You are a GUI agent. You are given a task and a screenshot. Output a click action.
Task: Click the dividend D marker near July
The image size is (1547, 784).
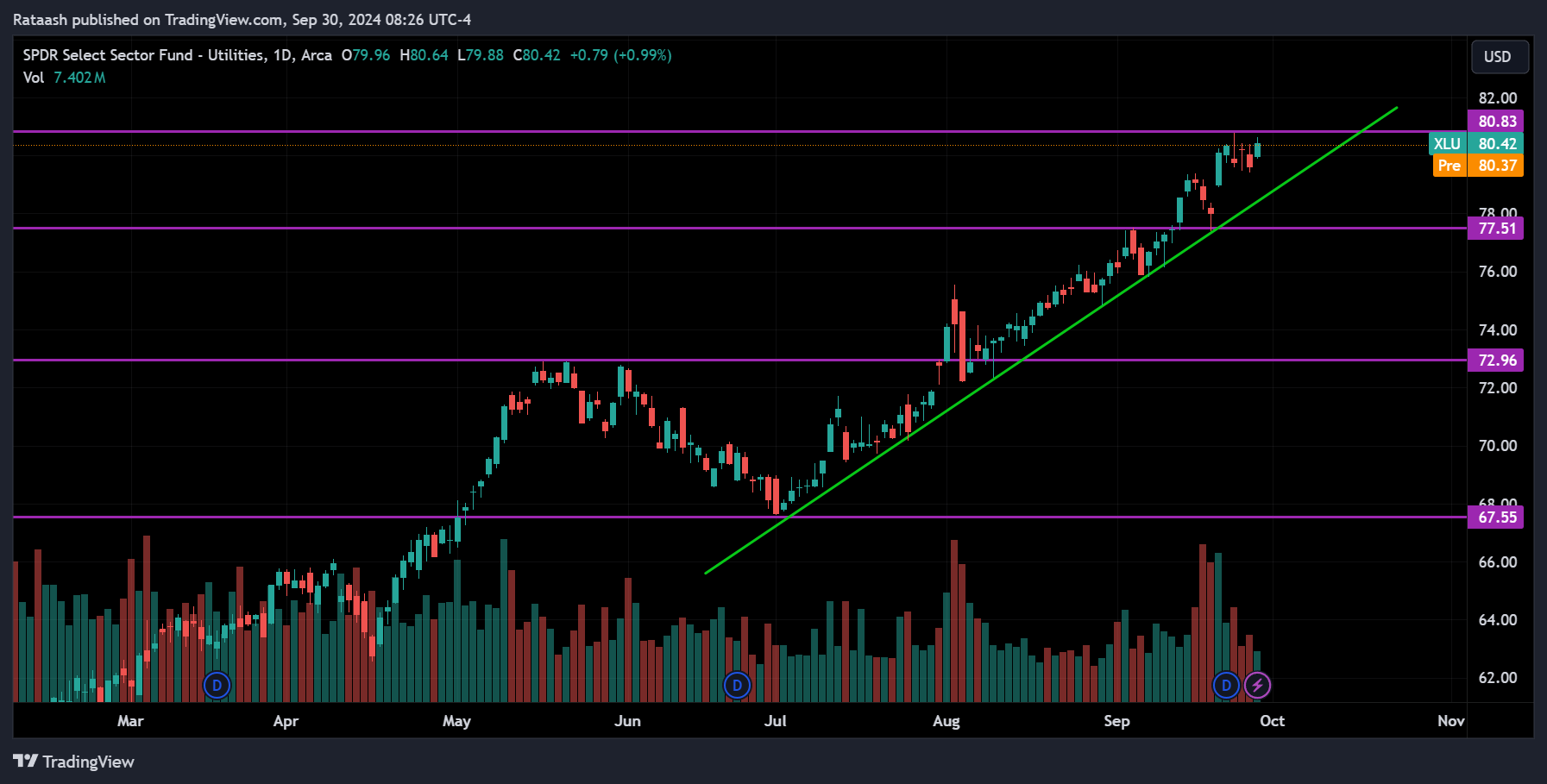(737, 686)
